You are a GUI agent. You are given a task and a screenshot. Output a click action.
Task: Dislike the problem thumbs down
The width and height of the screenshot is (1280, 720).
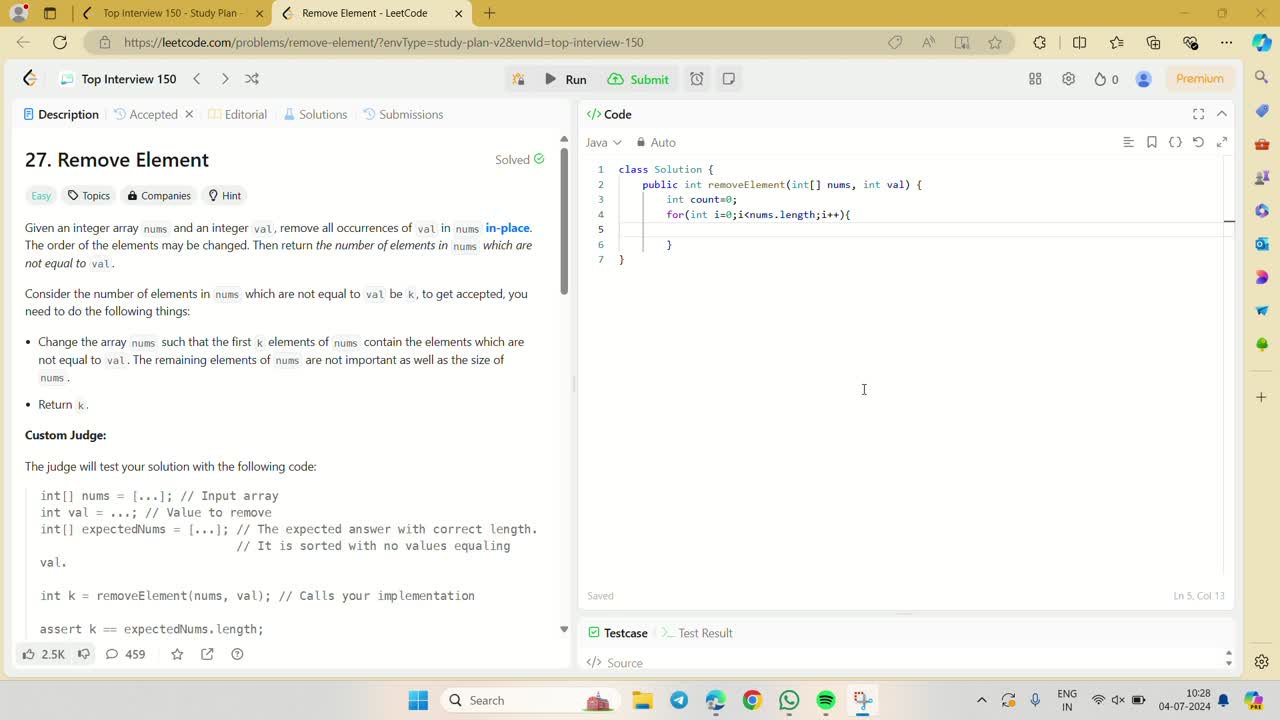[84, 654]
